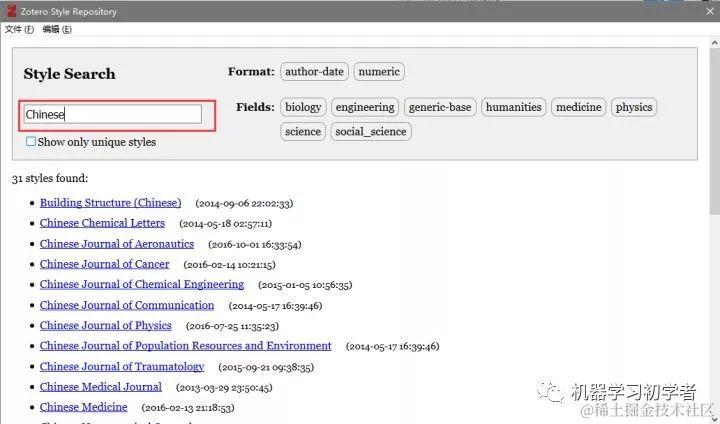The height and width of the screenshot is (424, 720).
Task: Click the Zotero logo icon in title bar
Action: (x=11, y=11)
